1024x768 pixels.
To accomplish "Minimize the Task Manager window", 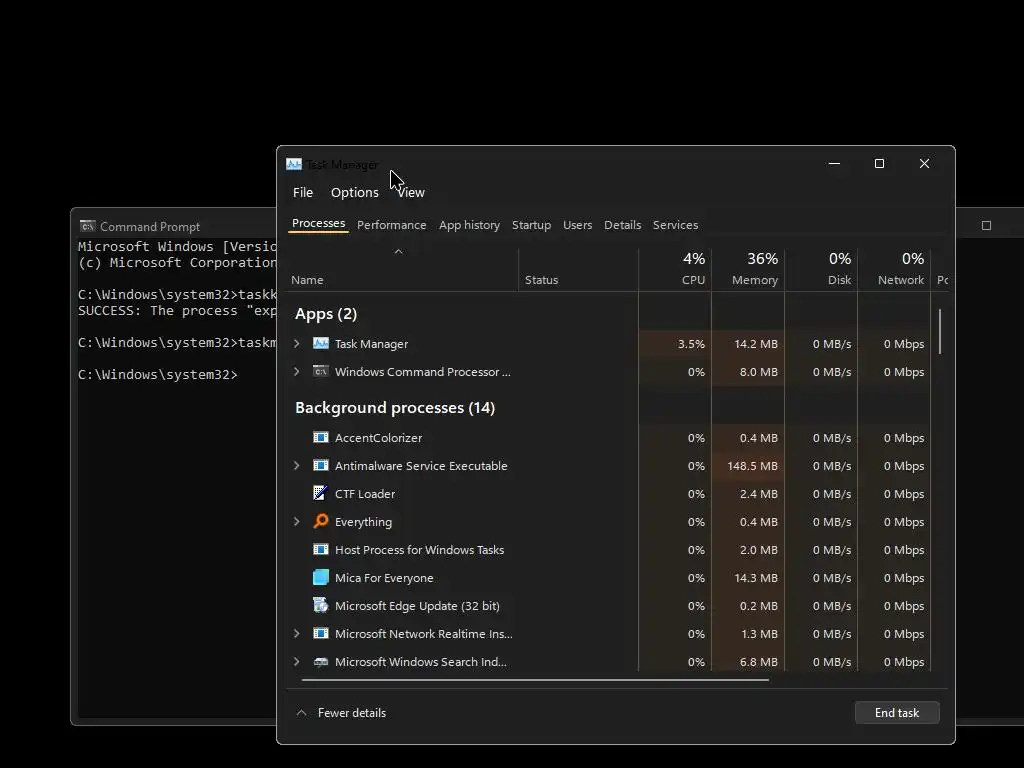I will [835, 164].
